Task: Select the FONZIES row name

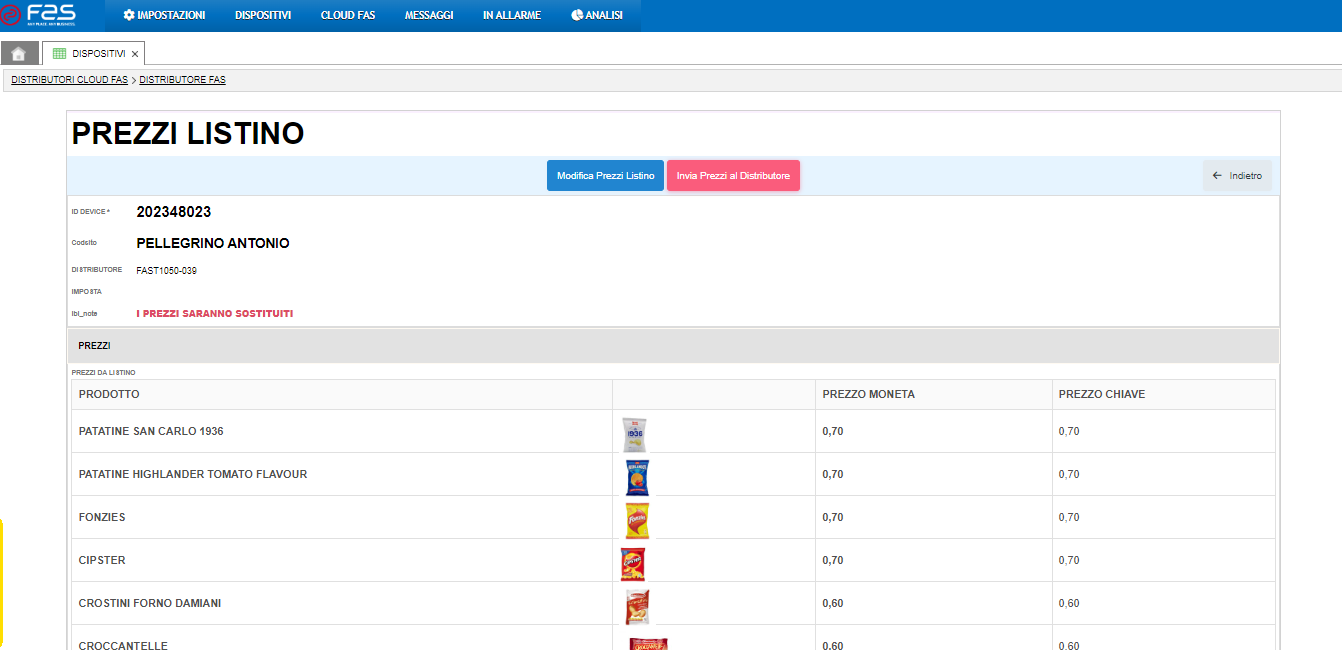Action: [x=102, y=517]
